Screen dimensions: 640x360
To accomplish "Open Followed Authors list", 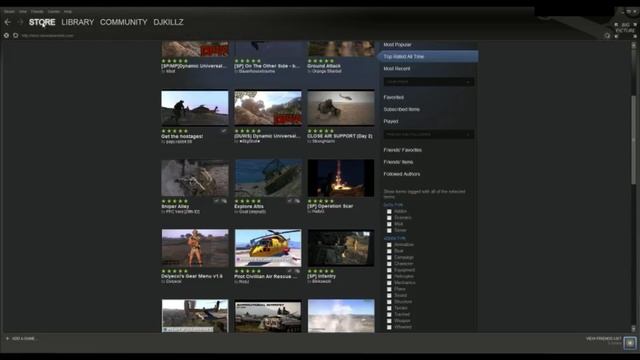I will 402,174.
